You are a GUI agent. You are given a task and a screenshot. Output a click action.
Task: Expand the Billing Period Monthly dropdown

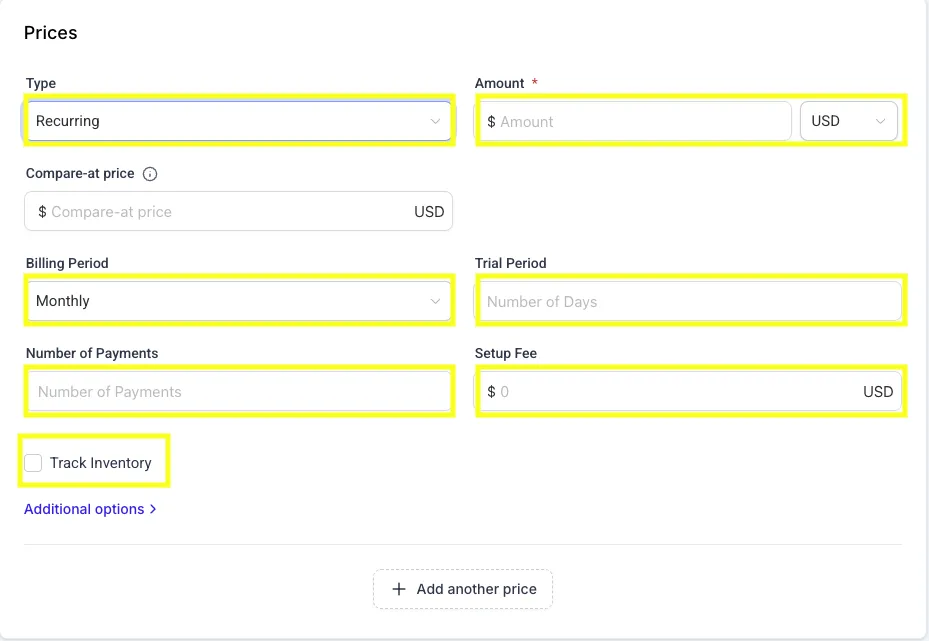click(238, 301)
